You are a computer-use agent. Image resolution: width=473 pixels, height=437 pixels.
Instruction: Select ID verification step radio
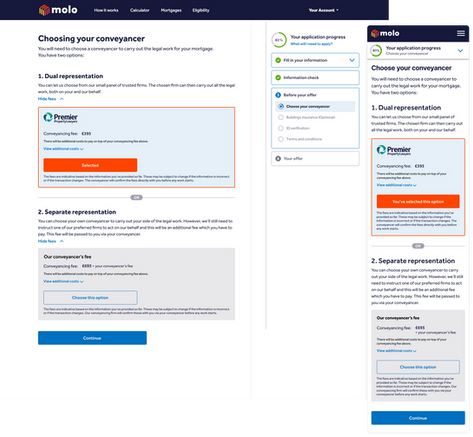(x=281, y=128)
